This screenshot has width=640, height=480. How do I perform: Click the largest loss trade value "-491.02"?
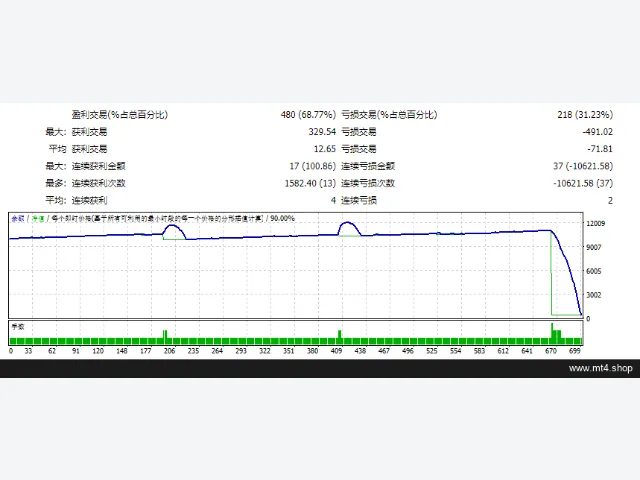(x=598, y=132)
